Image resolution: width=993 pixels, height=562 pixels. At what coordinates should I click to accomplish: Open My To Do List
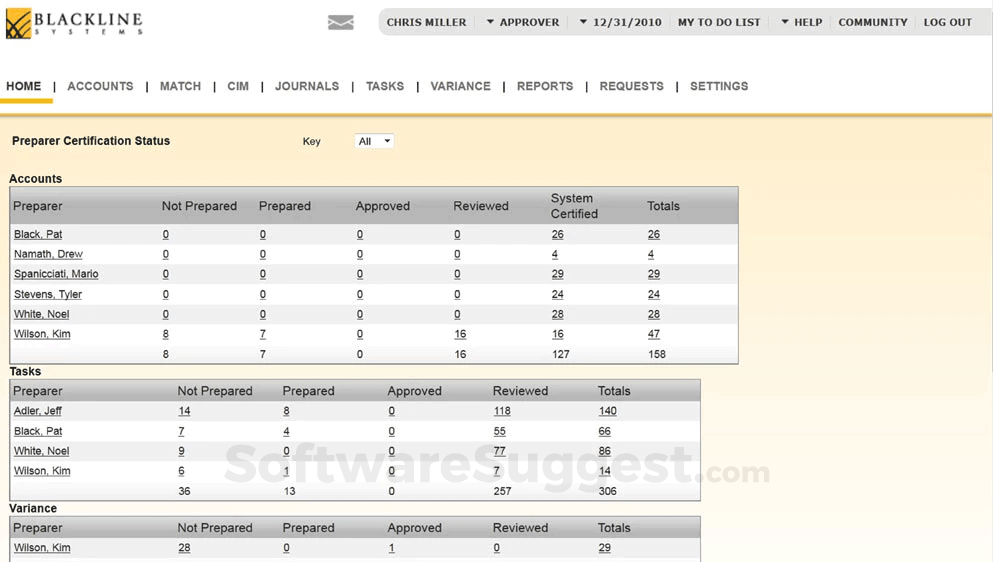coord(719,22)
